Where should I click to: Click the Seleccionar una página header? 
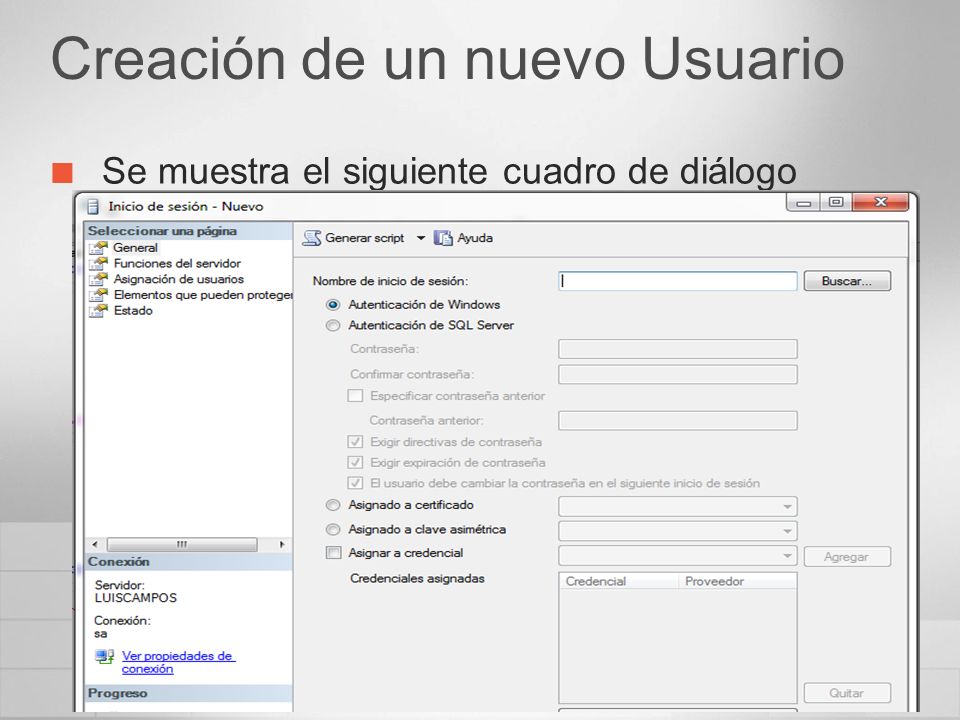pyautogui.click(x=189, y=231)
